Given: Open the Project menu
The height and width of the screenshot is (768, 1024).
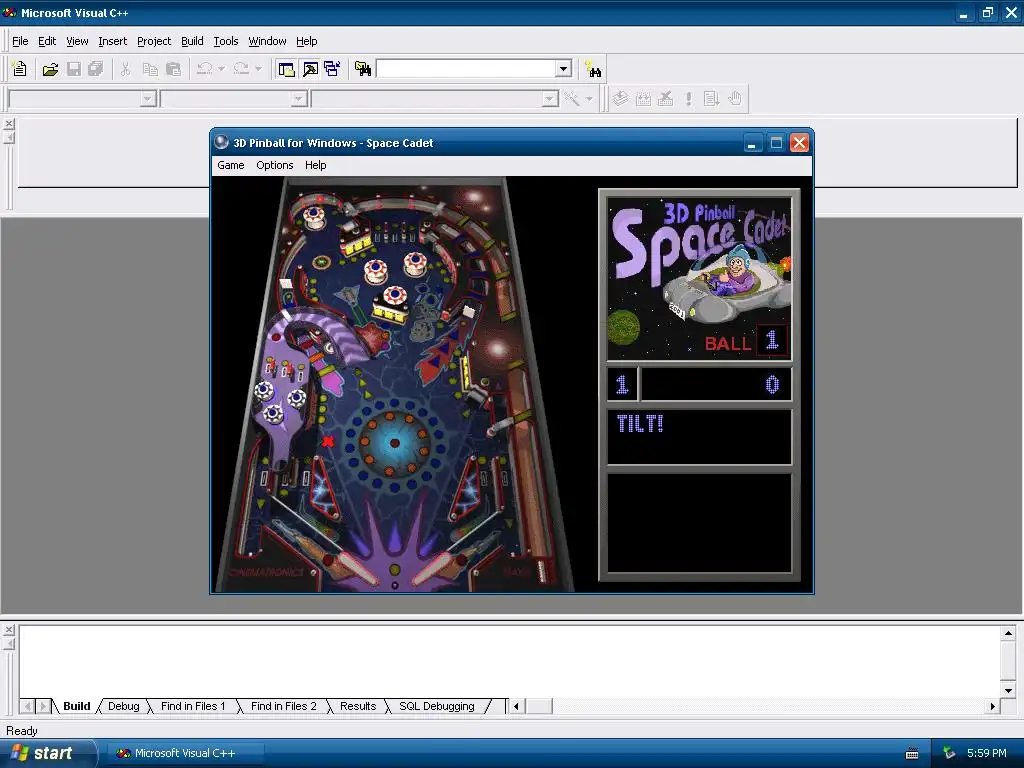Looking at the screenshot, I should (154, 41).
